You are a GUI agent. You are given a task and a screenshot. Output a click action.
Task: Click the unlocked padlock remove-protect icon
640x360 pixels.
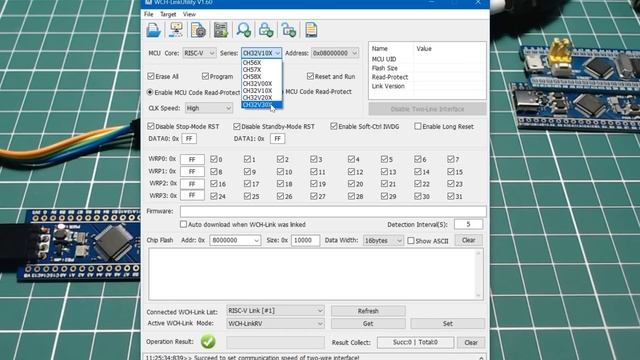[289, 30]
